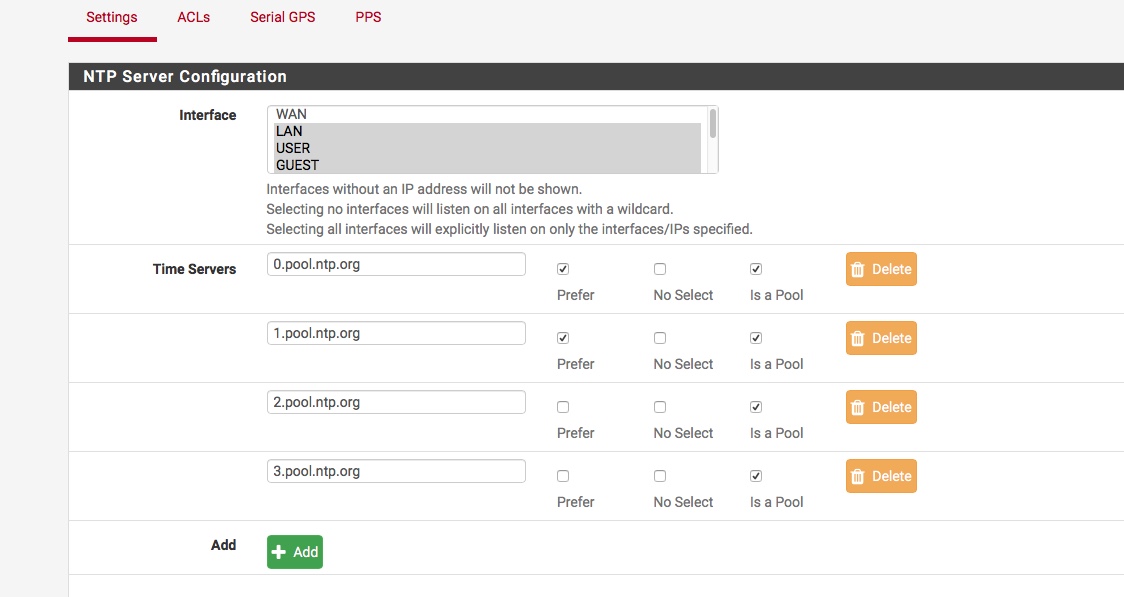The width and height of the screenshot is (1124, 597).
Task: Click the 1.pool.ntp.org server field
Action: pyautogui.click(x=396, y=333)
